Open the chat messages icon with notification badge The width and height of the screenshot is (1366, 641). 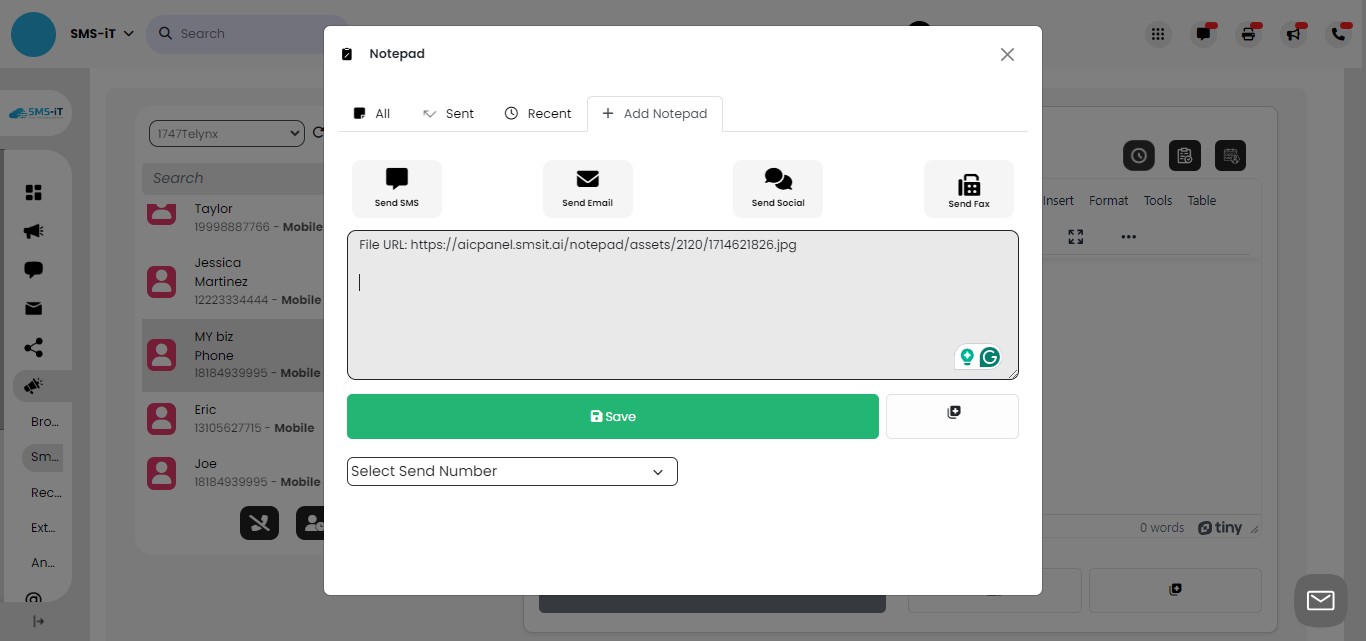coord(1202,33)
